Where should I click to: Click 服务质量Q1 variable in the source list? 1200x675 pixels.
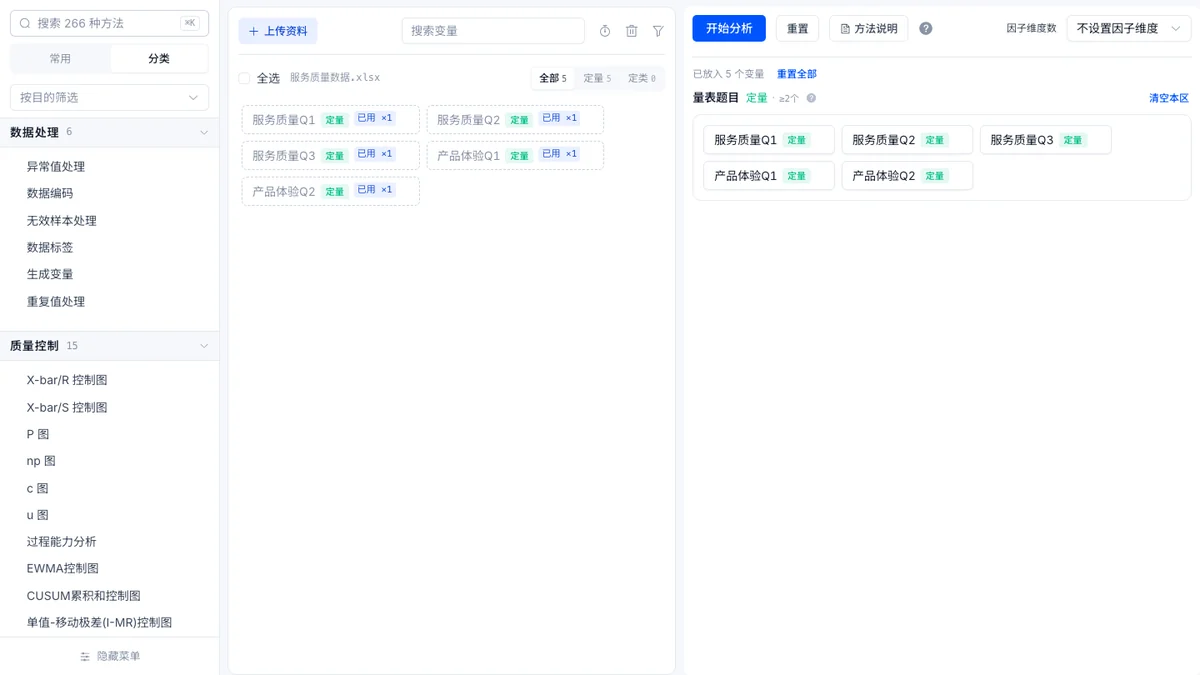pyautogui.click(x=330, y=119)
